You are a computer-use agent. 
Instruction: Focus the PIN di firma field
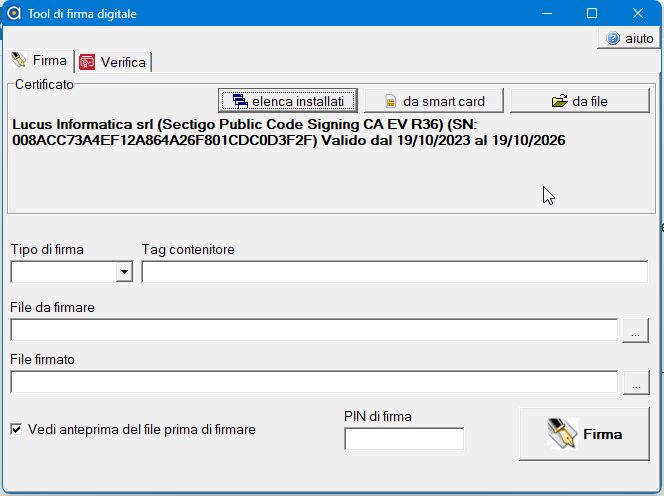tap(404, 439)
